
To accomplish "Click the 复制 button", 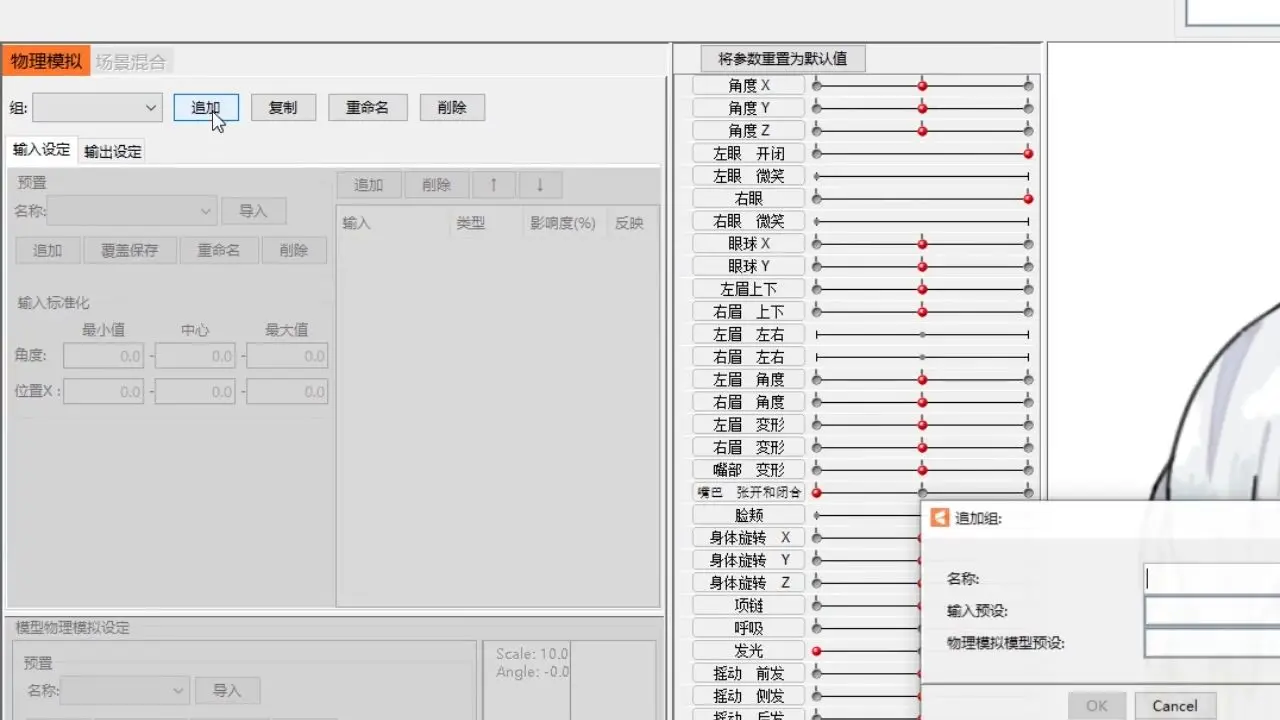I will pyautogui.click(x=283, y=107).
